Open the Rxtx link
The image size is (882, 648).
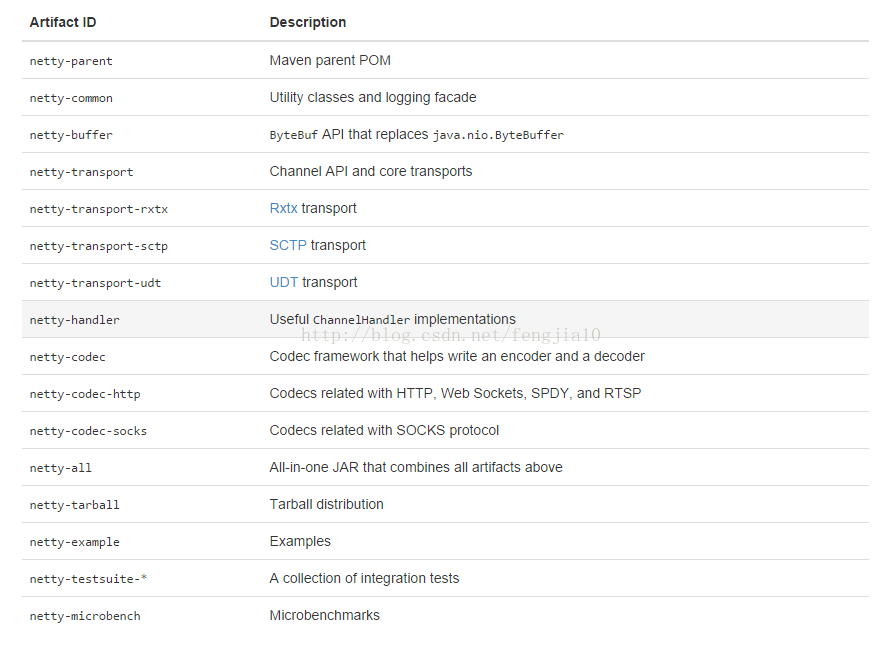283,208
